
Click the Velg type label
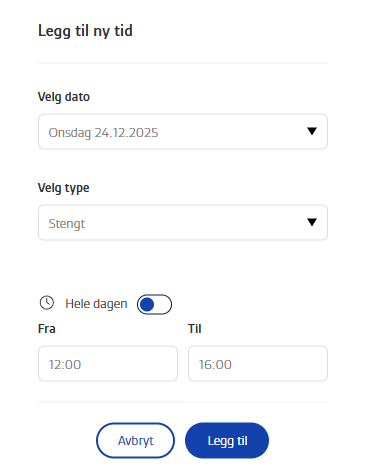tap(63, 188)
